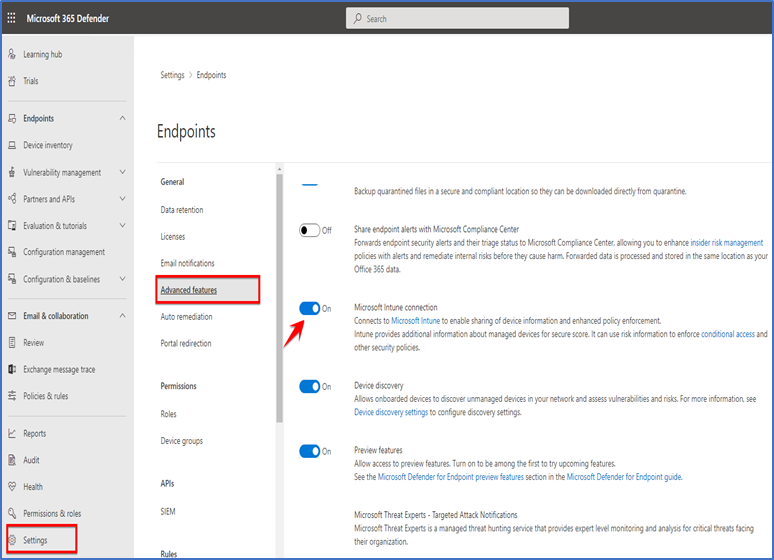Click the Partners and APIs icon

(12, 199)
